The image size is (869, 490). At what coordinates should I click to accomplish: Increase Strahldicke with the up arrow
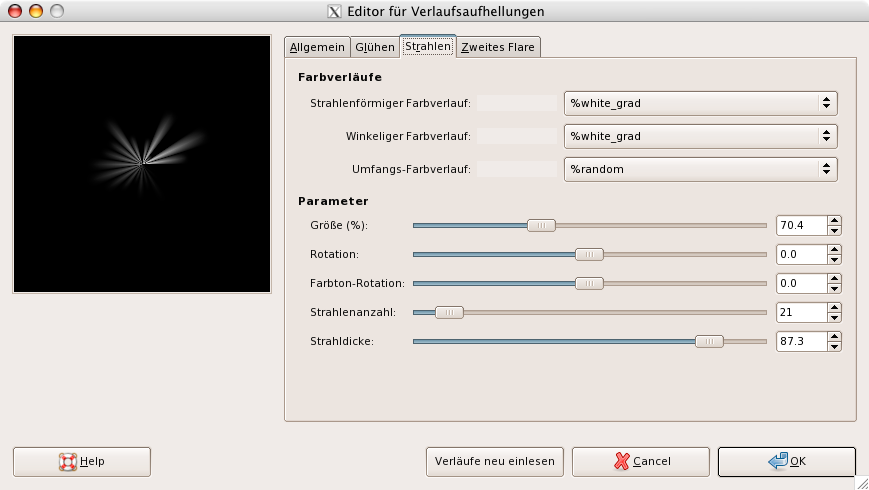pyautogui.click(x=834, y=337)
